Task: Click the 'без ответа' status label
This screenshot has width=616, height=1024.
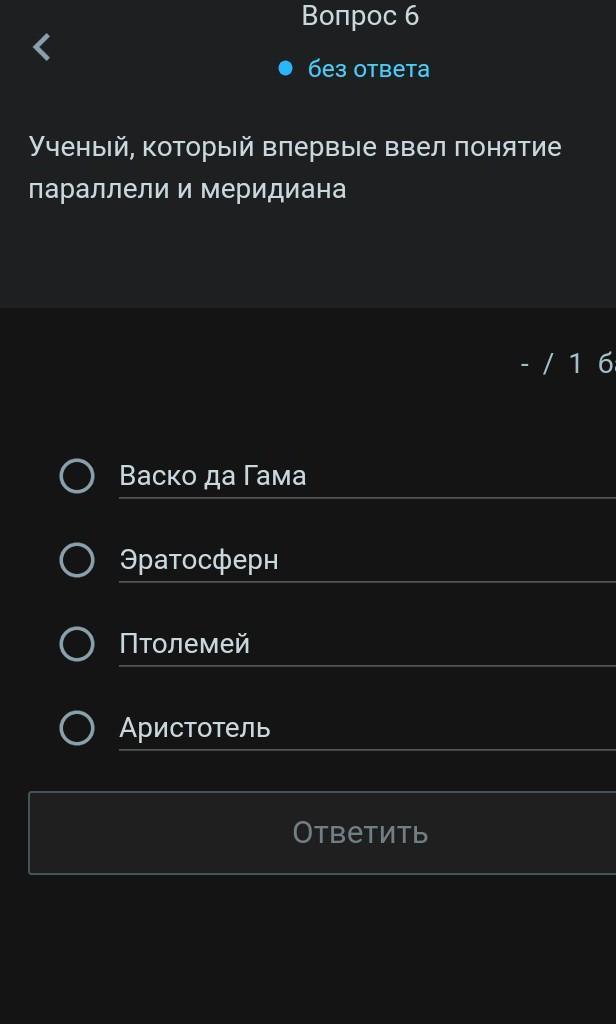Action: (x=368, y=69)
